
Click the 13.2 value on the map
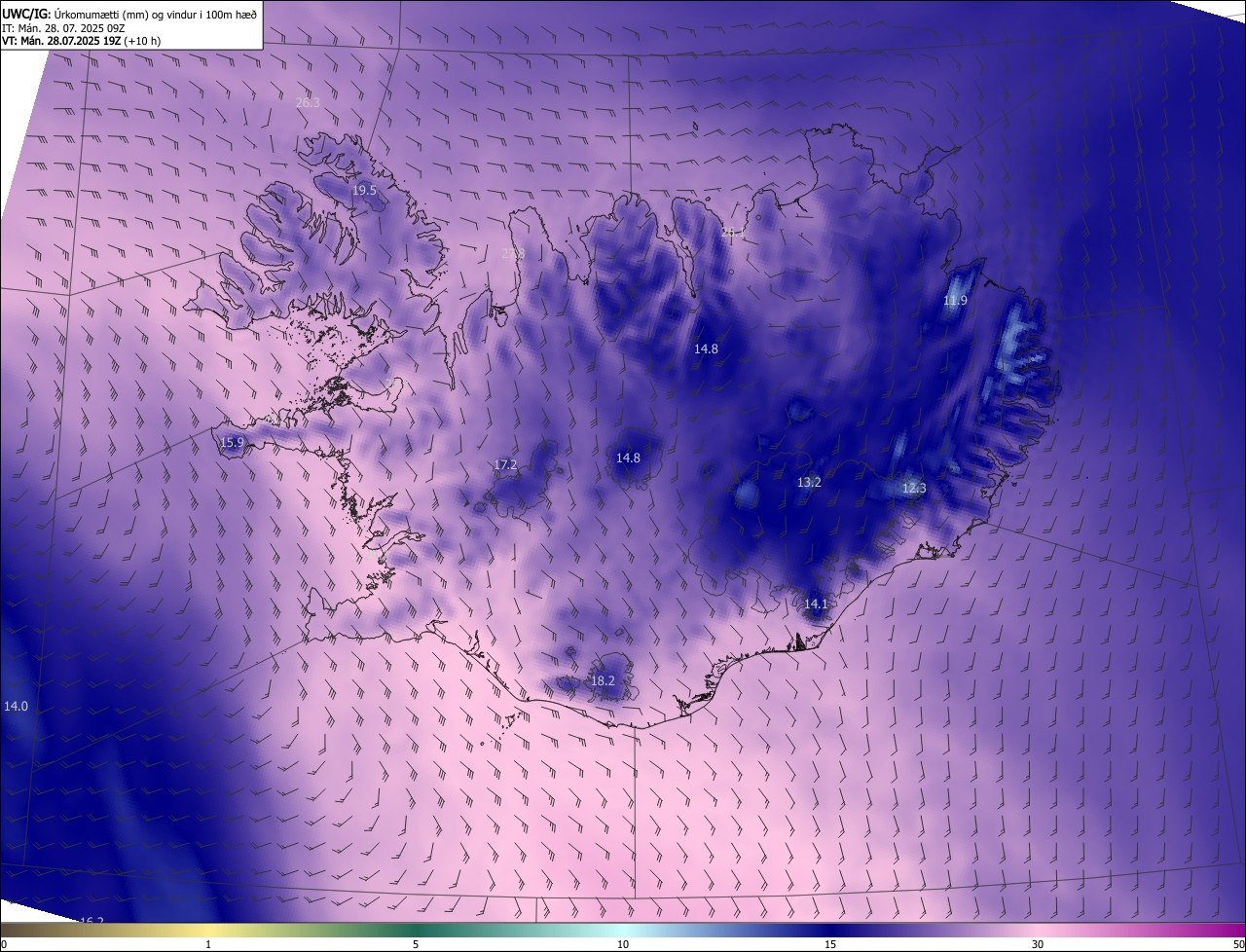click(x=809, y=482)
